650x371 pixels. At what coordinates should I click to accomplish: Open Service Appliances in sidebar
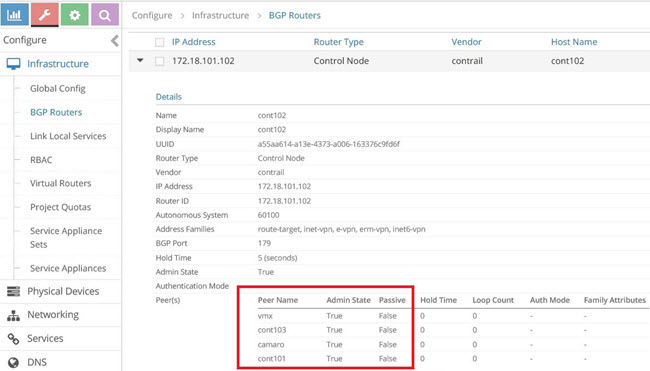68,268
